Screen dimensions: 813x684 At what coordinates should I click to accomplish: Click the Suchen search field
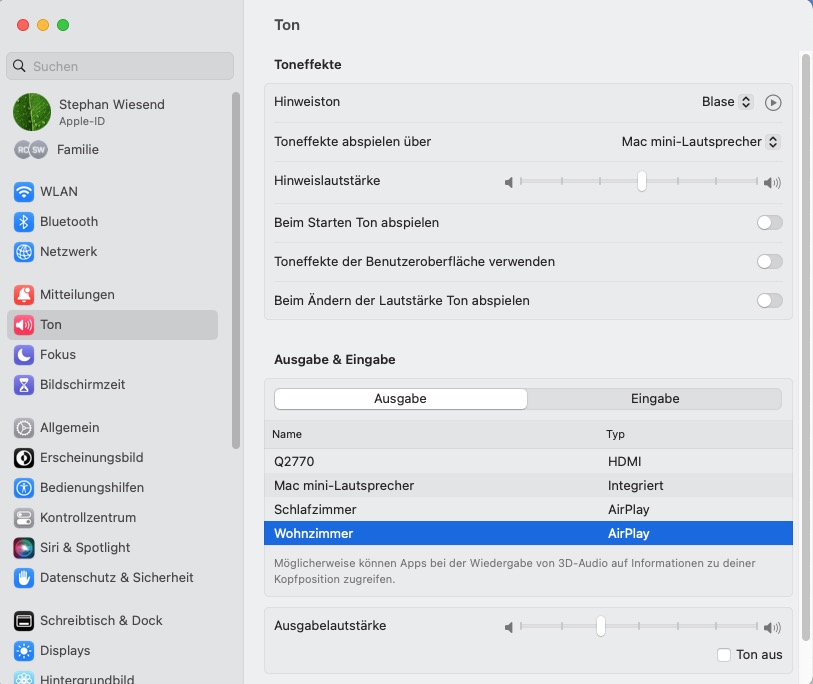pos(120,66)
